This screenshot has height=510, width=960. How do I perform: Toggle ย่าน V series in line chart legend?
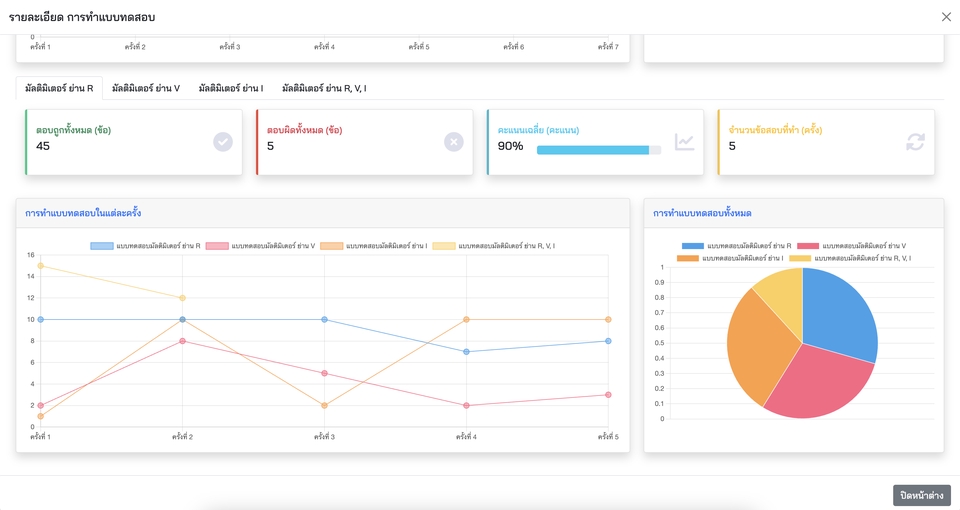[260, 246]
